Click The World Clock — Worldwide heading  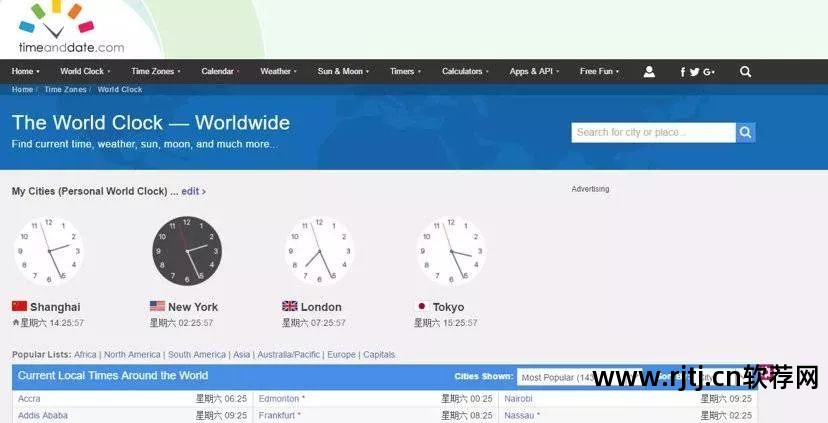tap(151, 123)
